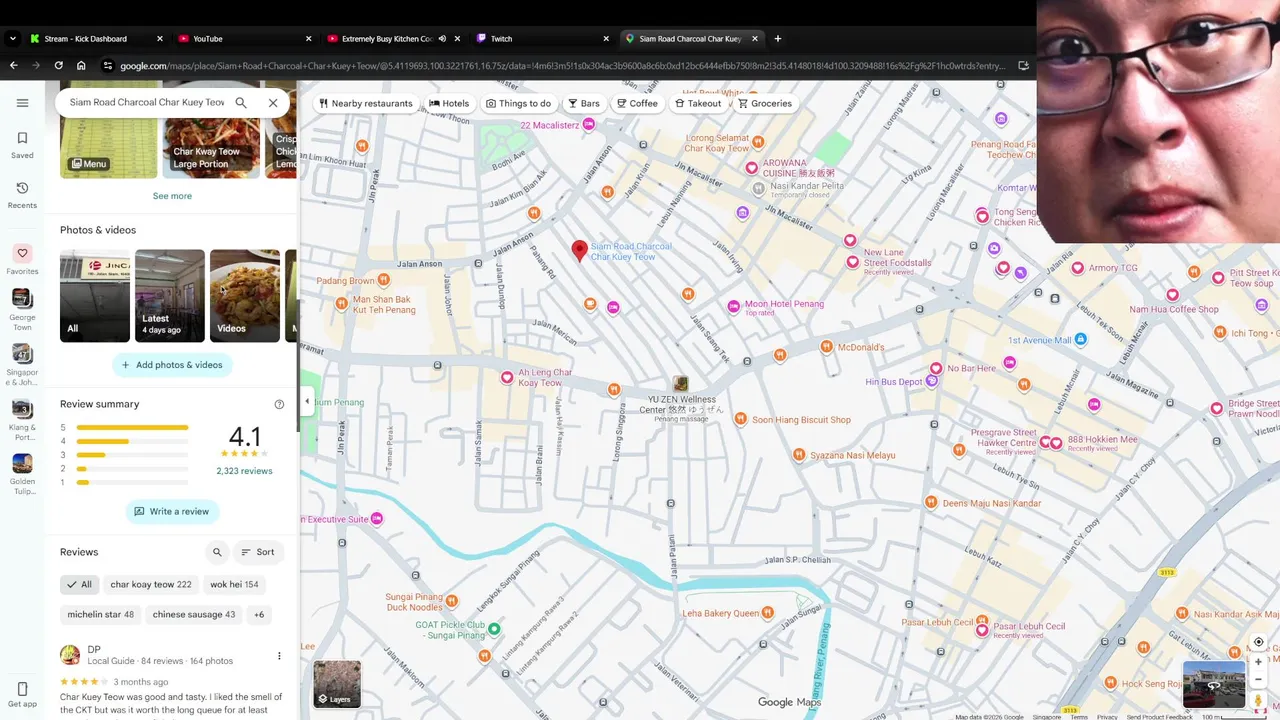Click 1st Avenue Mall marker
Viewport: 1280px width, 720px height.
(x=1080, y=340)
